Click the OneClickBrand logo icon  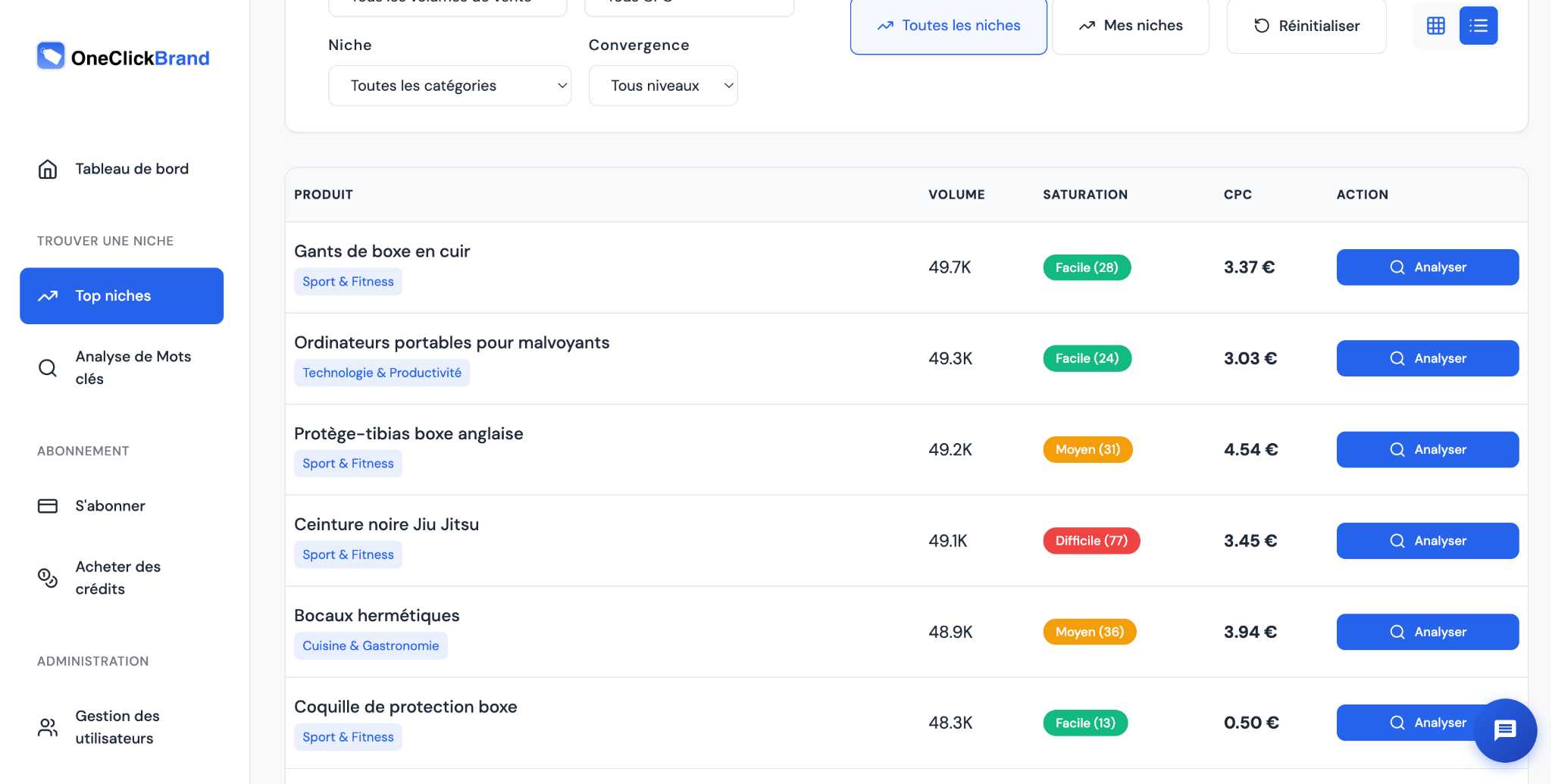51,56
